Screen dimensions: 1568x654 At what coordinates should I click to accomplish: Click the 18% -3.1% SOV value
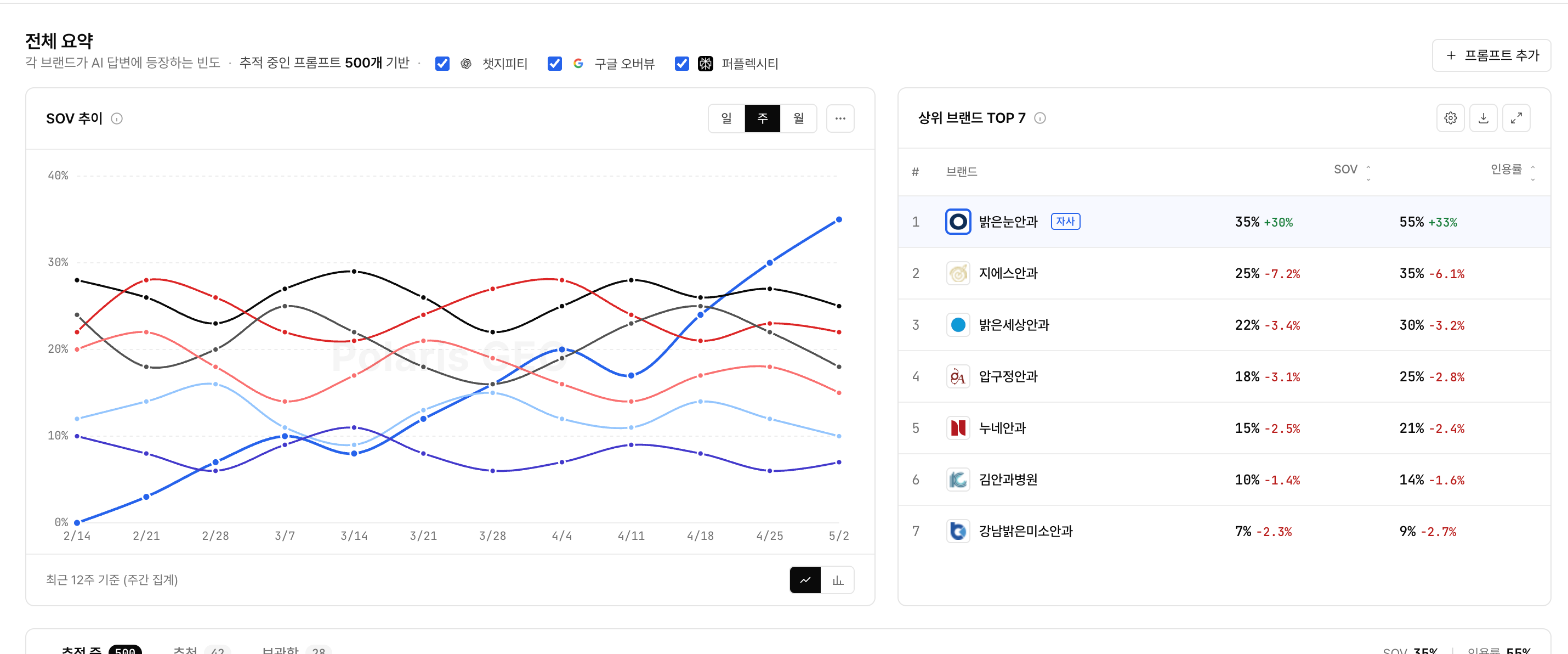point(1268,377)
